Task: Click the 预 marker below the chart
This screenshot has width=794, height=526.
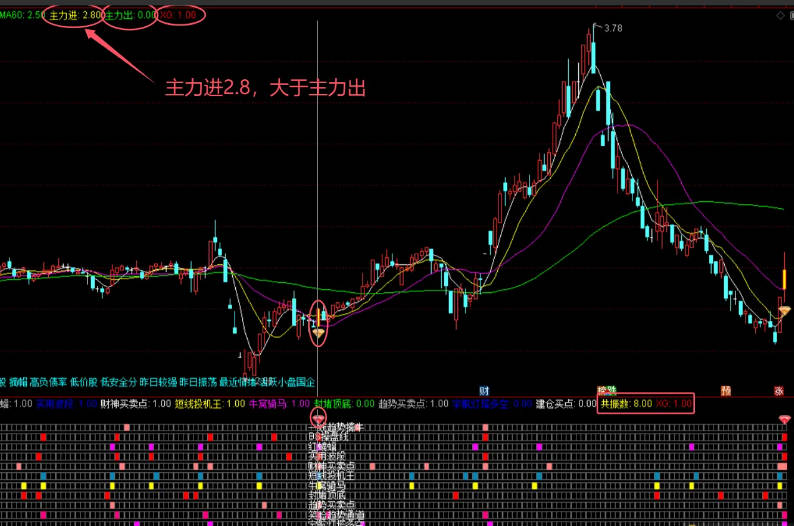Action: (726, 390)
